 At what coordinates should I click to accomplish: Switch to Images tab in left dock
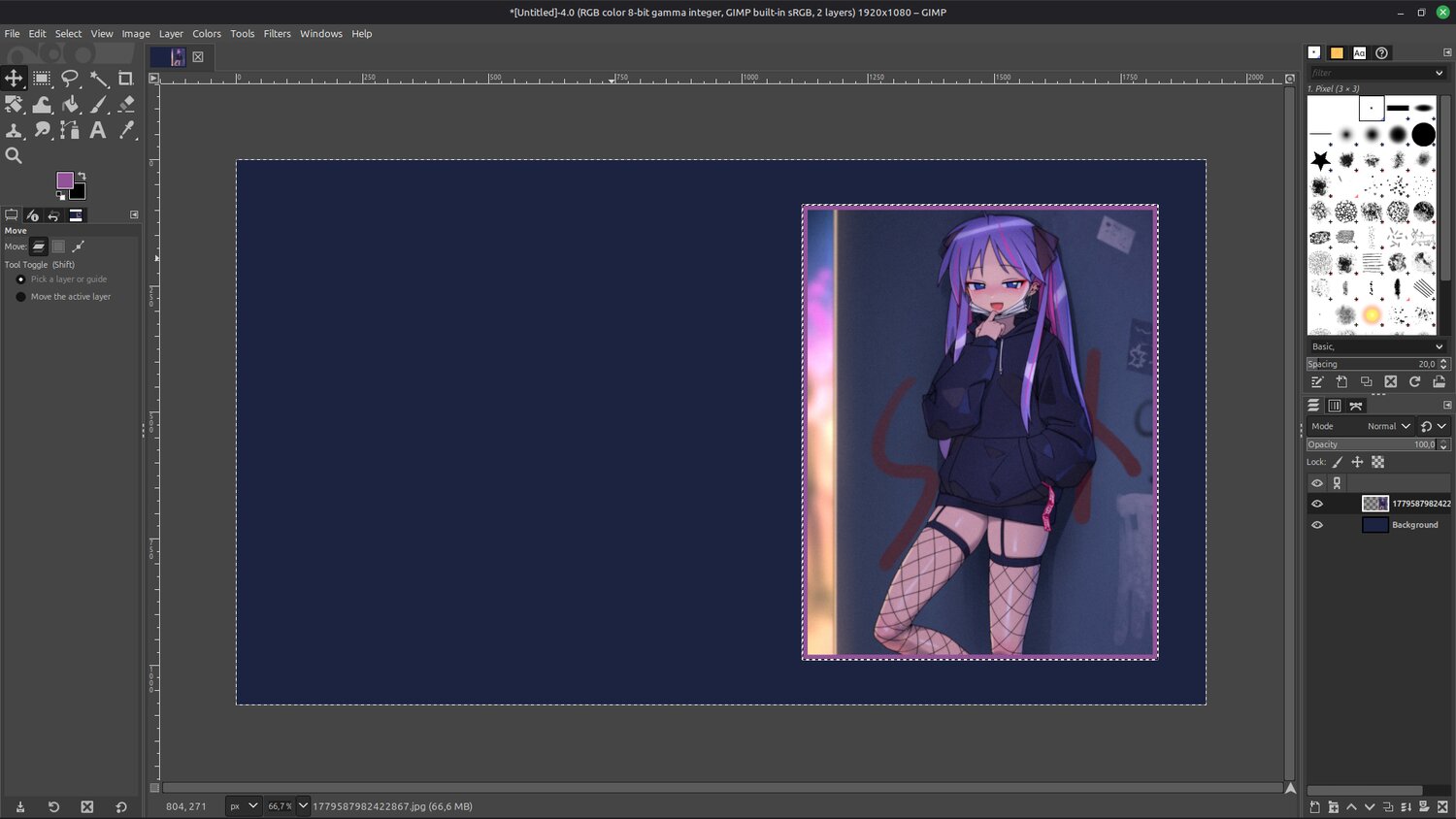pyautogui.click(x=76, y=215)
